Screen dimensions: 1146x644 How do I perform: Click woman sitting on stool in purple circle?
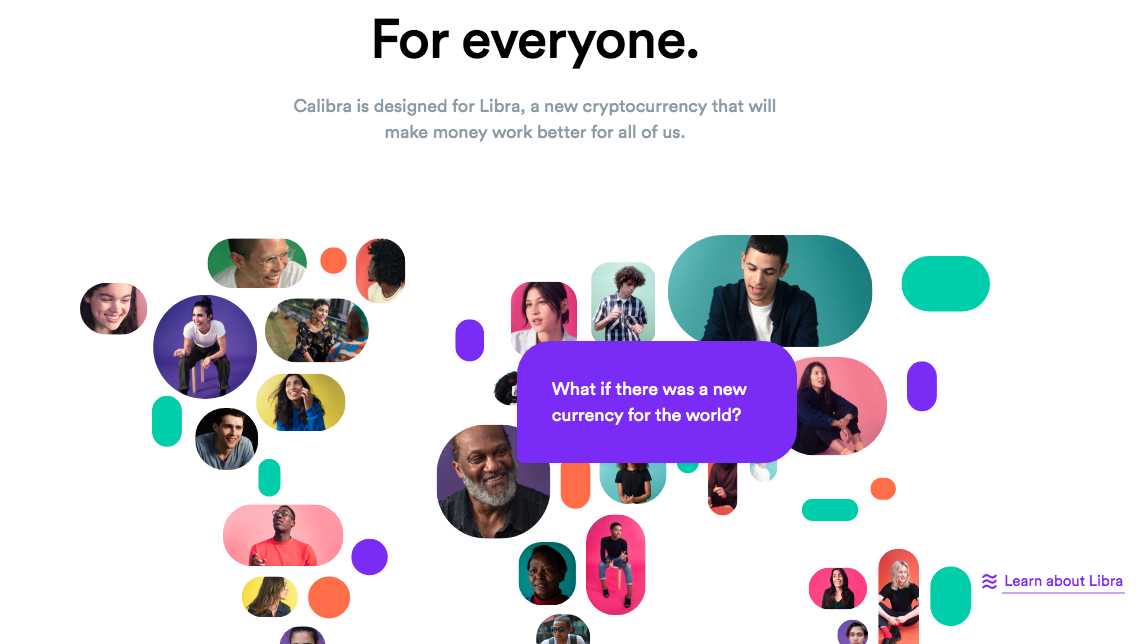pos(205,346)
